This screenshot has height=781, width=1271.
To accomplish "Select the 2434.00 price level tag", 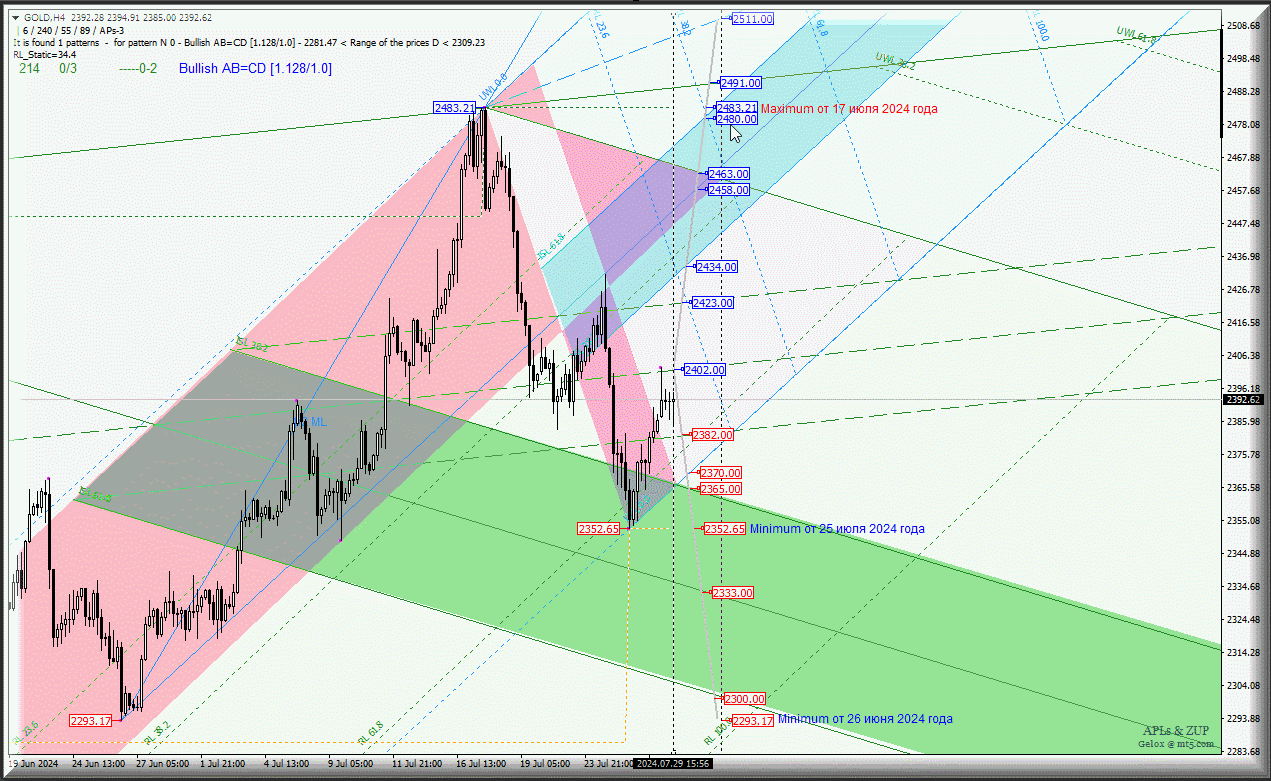I will pyautogui.click(x=717, y=267).
